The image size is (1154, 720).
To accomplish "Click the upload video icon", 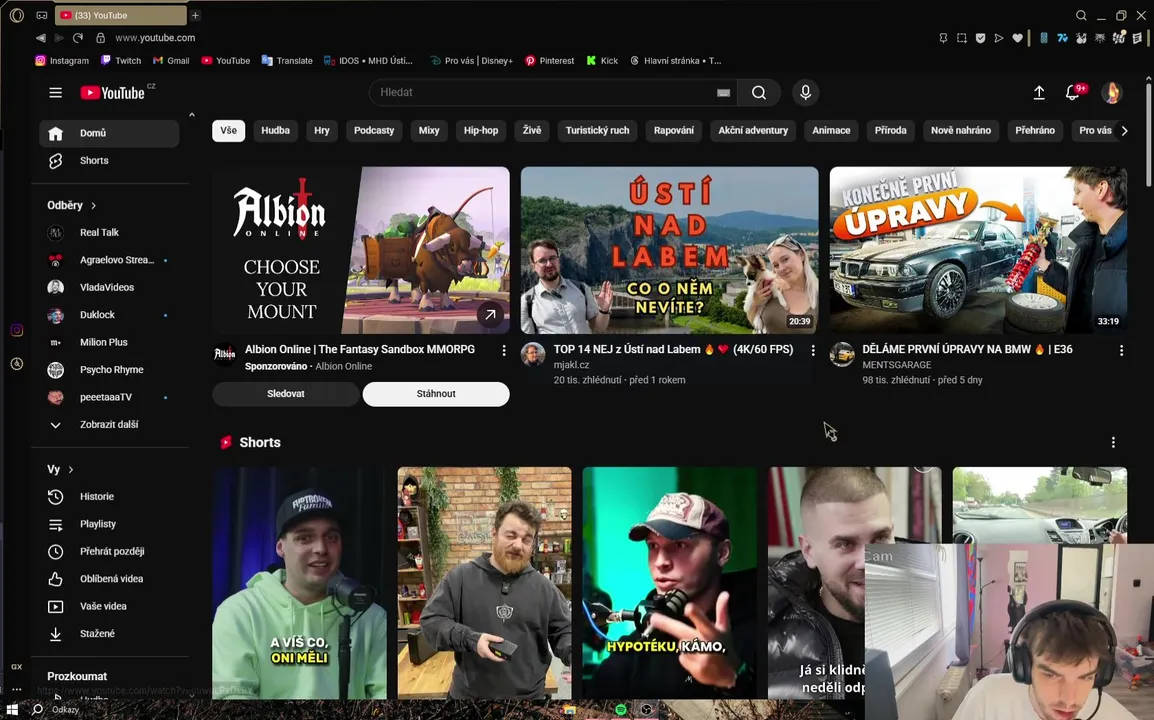I will click(1038, 93).
